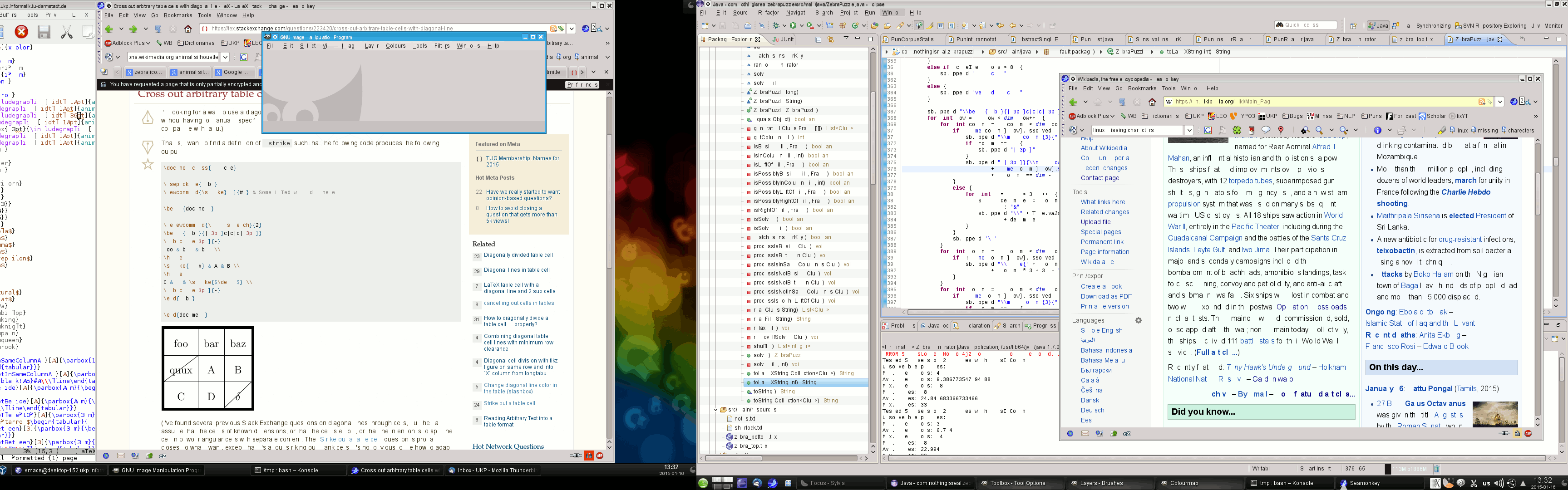Collapse all in Package Explorer
This screenshot has width=1568, height=490.
(819, 39)
